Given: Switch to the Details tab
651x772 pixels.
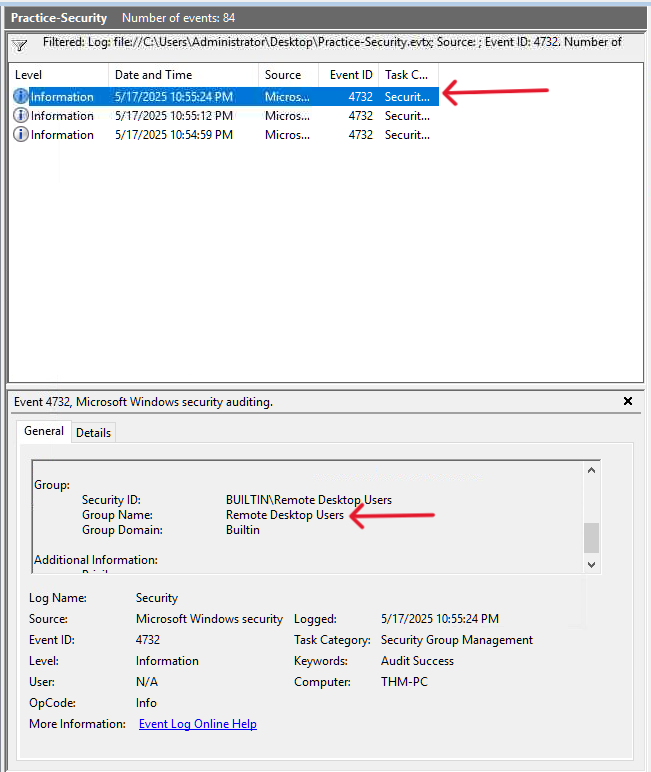Looking at the screenshot, I should [x=93, y=432].
